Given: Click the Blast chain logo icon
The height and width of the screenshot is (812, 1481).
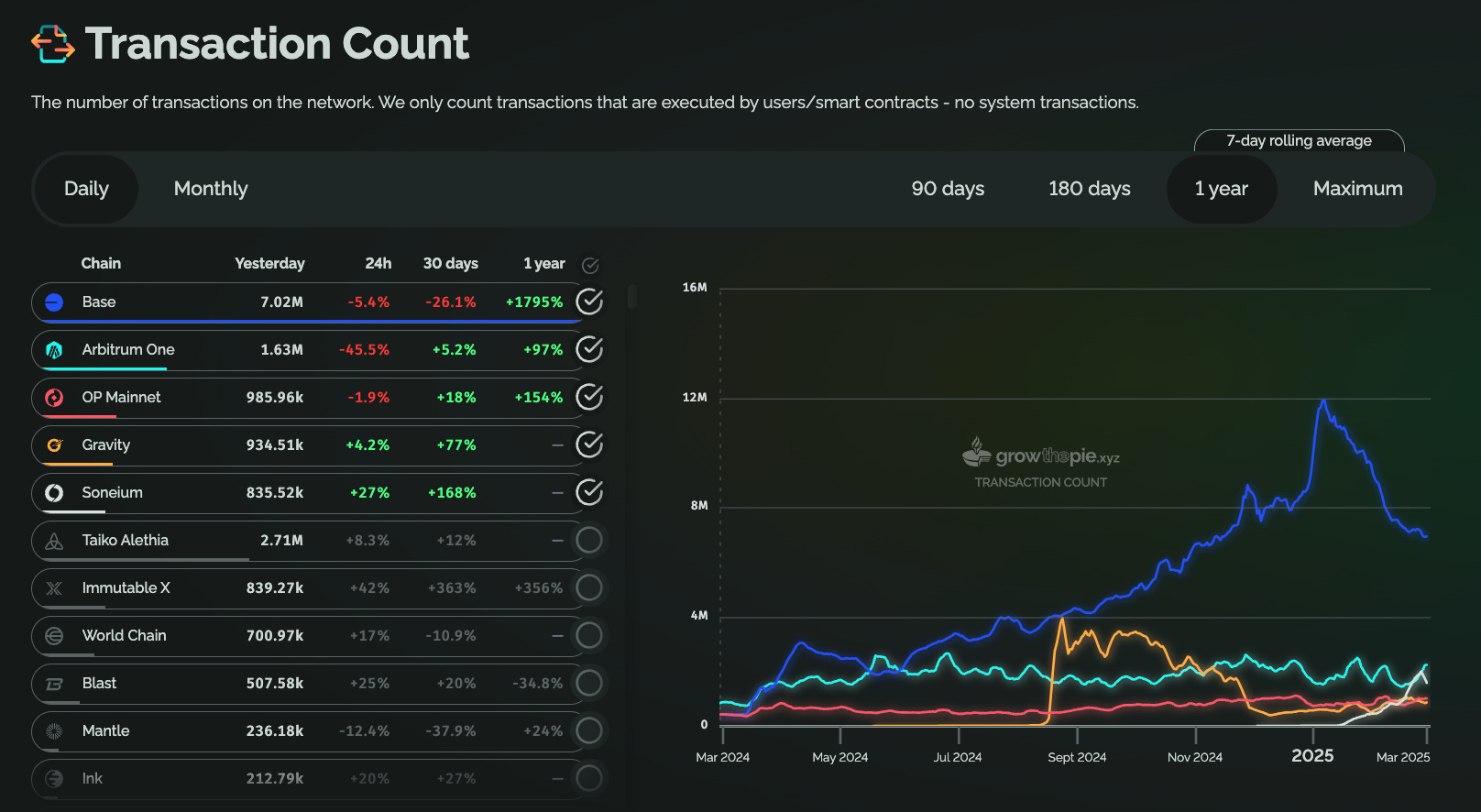Looking at the screenshot, I should (54, 684).
